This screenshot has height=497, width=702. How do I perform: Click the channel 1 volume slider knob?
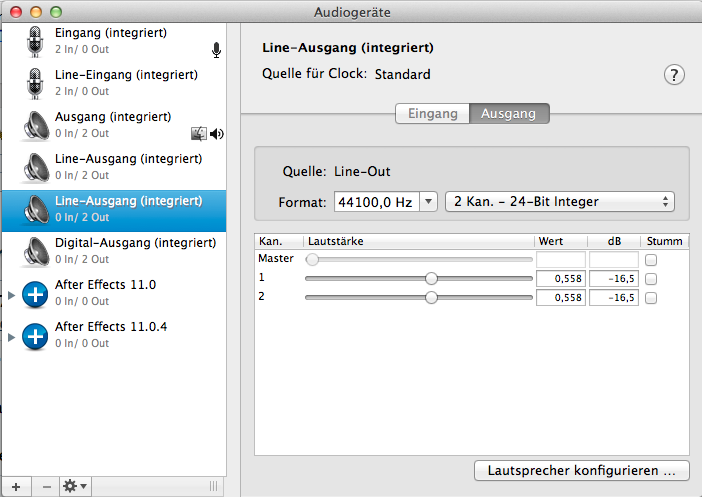click(x=431, y=279)
